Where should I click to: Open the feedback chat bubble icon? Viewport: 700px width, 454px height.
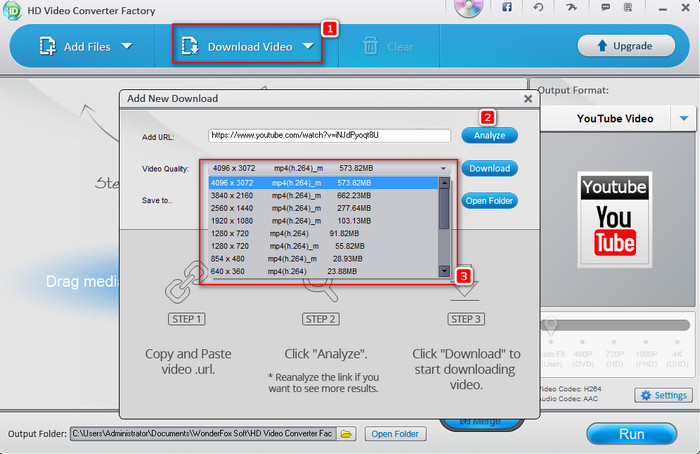pyautogui.click(x=605, y=7)
